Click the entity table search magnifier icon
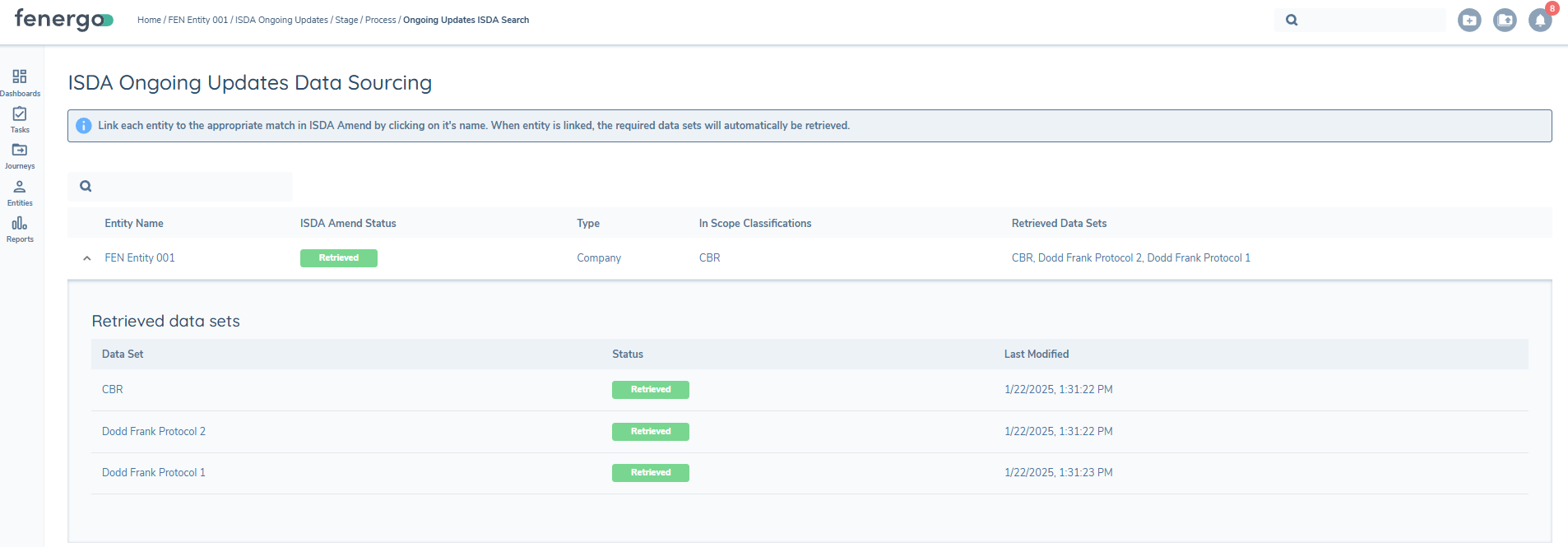Image resolution: width=1568 pixels, height=547 pixels. pyautogui.click(x=86, y=186)
